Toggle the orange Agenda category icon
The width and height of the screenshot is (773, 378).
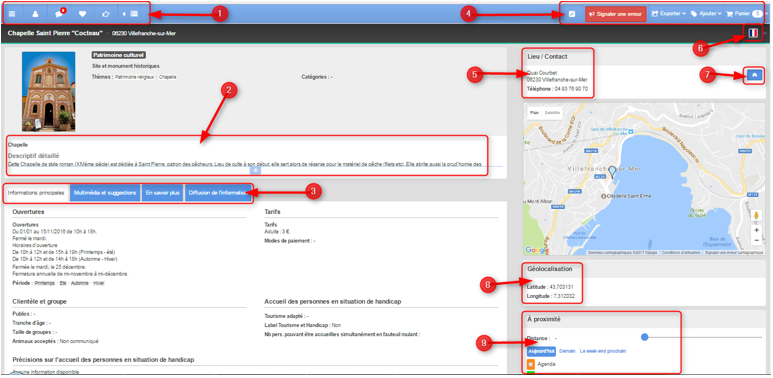[531, 364]
